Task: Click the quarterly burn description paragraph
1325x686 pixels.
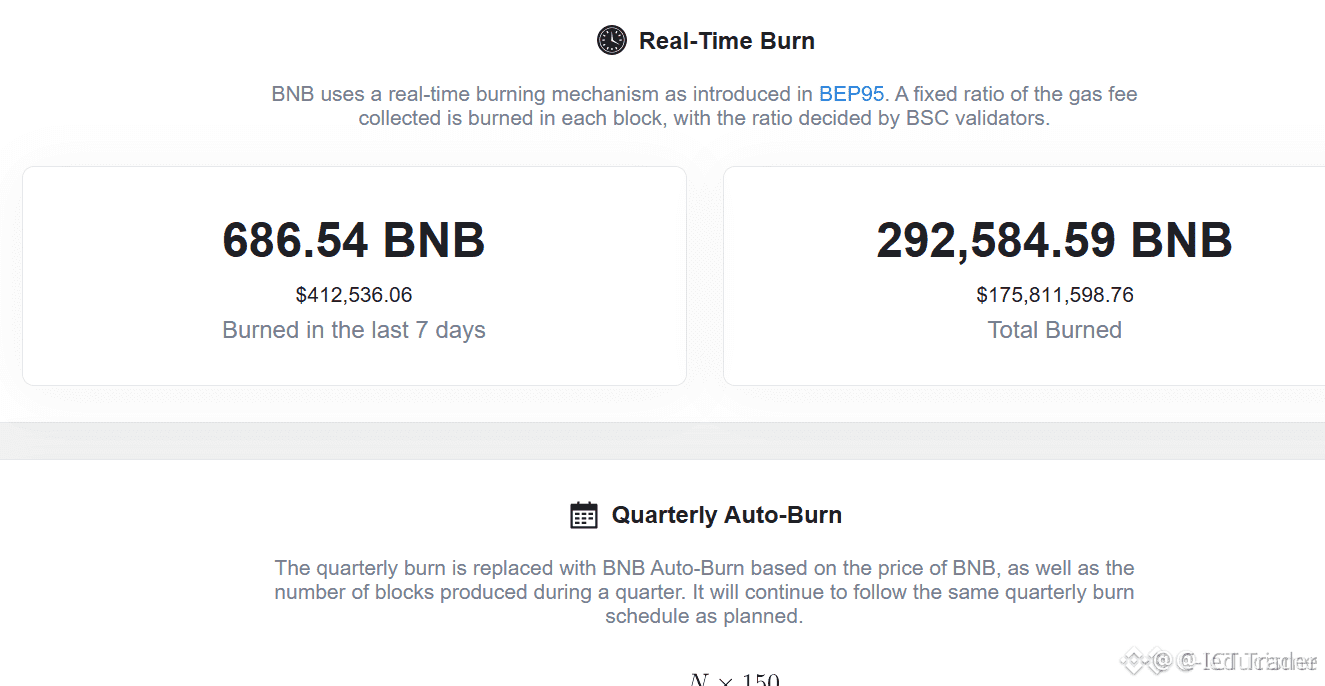Action: 704,592
